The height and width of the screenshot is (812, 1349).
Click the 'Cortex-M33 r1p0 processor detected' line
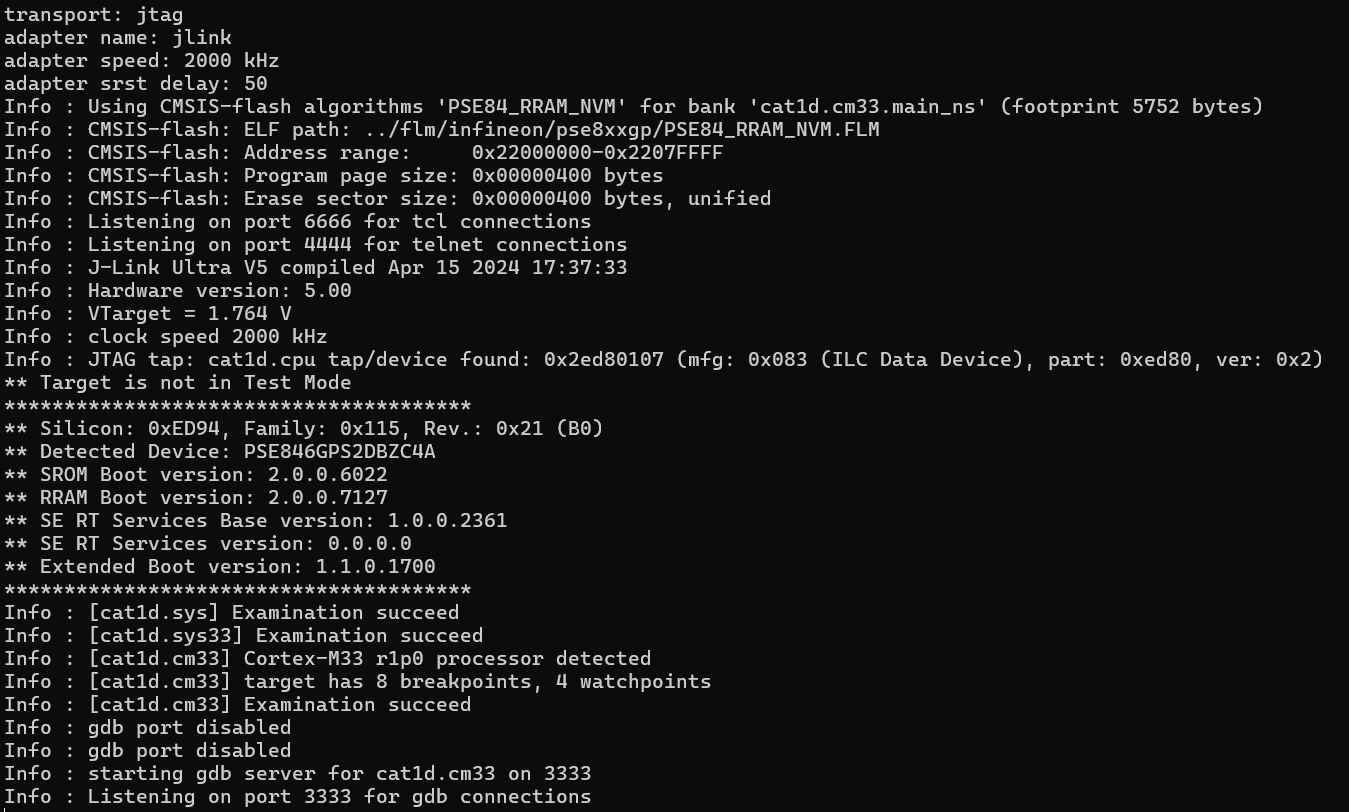pos(327,659)
